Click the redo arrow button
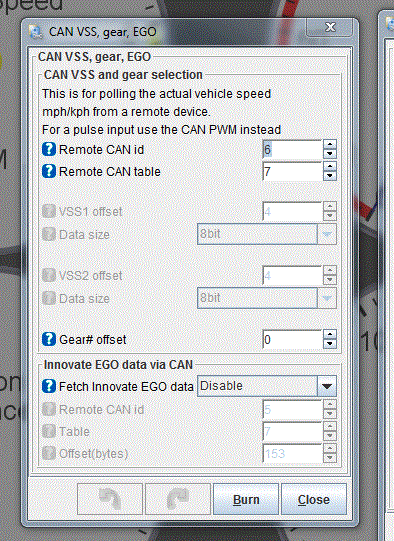The height and width of the screenshot is (541, 394). click(178, 499)
